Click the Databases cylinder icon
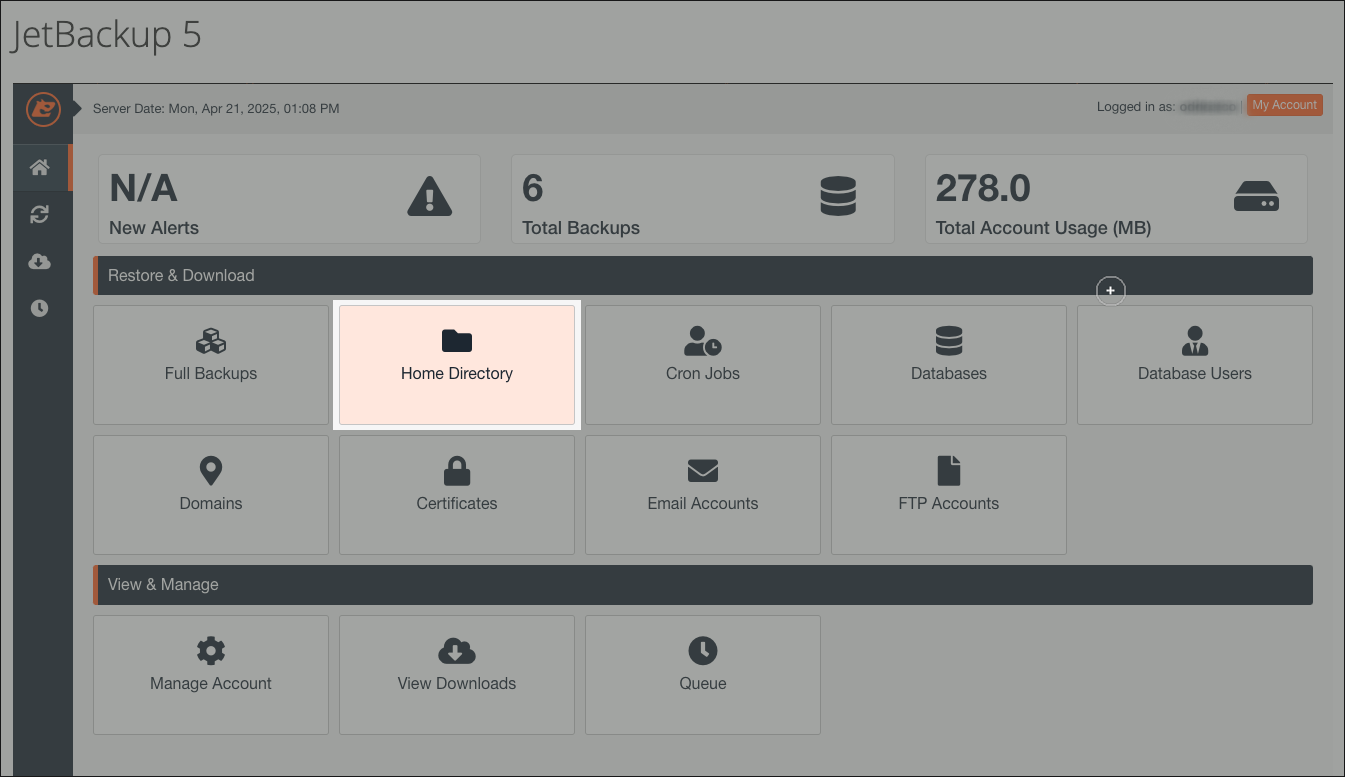The image size is (1345, 777). tap(949, 341)
